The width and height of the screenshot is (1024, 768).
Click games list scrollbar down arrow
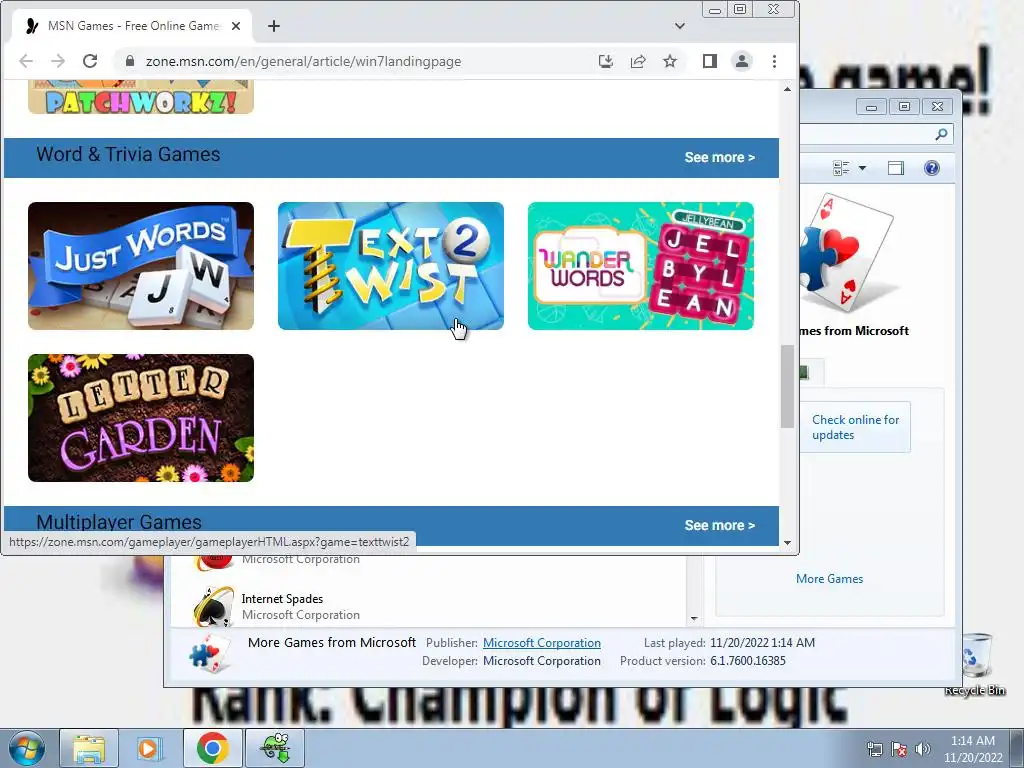pyautogui.click(x=694, y=618)
